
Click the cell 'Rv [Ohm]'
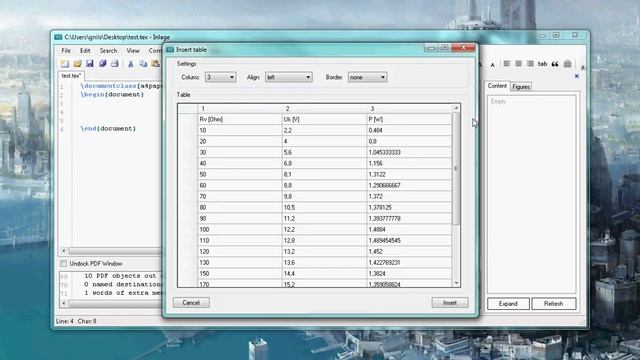click(x=240, y=119)
